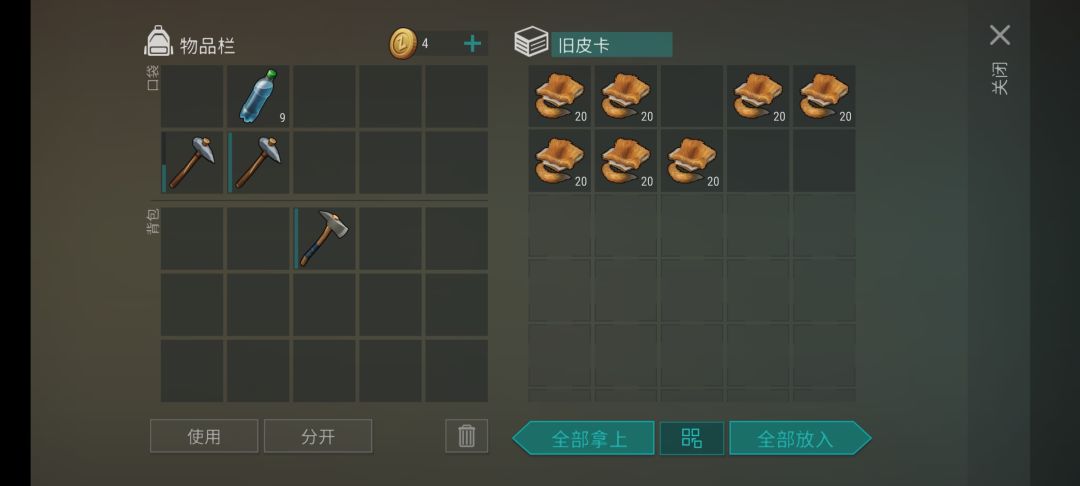This screenshot has width=1080, height=486.
Task: Tap the backpack icon beside 物品栏
Action: click(x=158, y=41)
